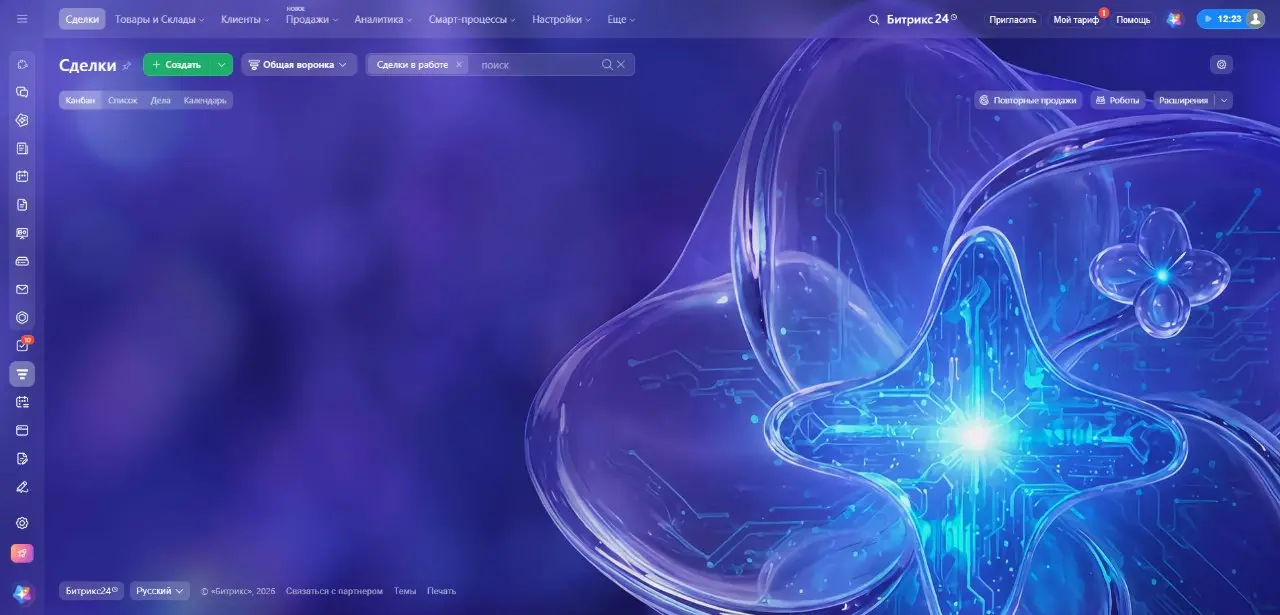
Task: Open the Роботы button
Action: (x=1117, y=100)
